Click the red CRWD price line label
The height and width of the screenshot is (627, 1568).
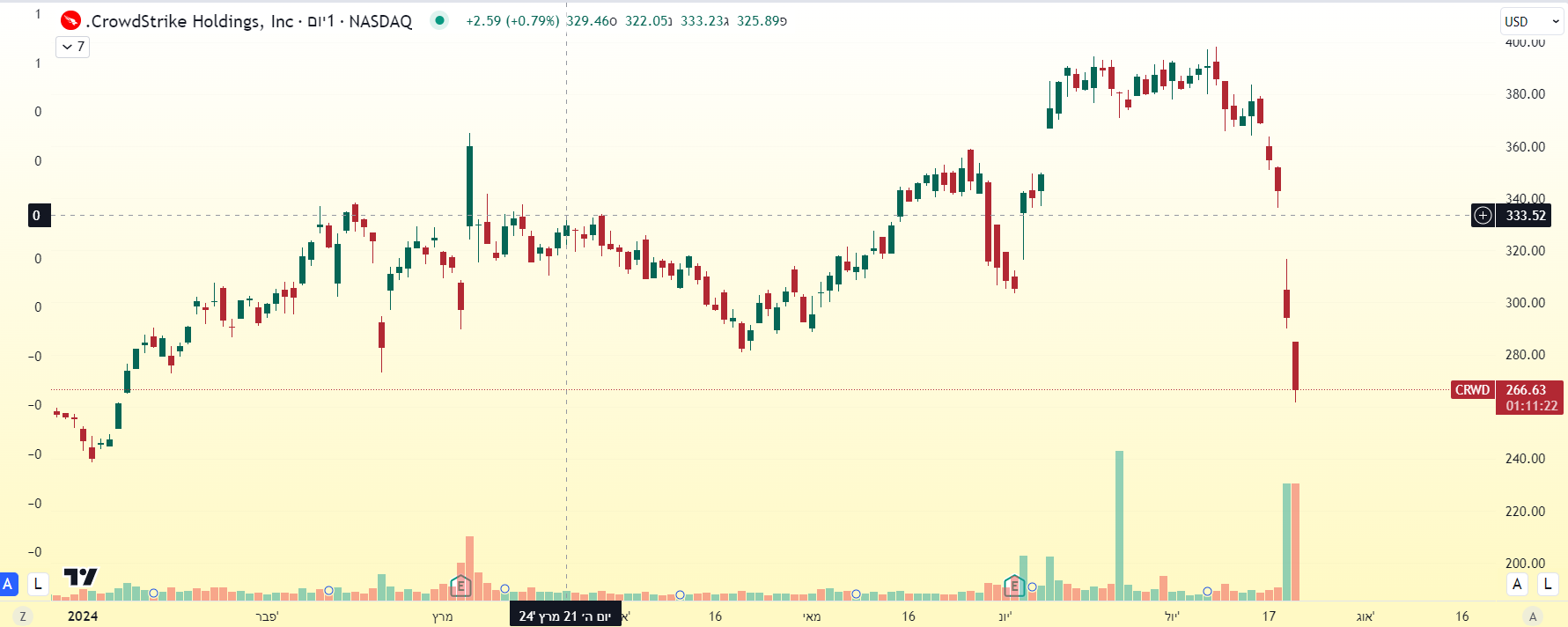point(1472,389)
